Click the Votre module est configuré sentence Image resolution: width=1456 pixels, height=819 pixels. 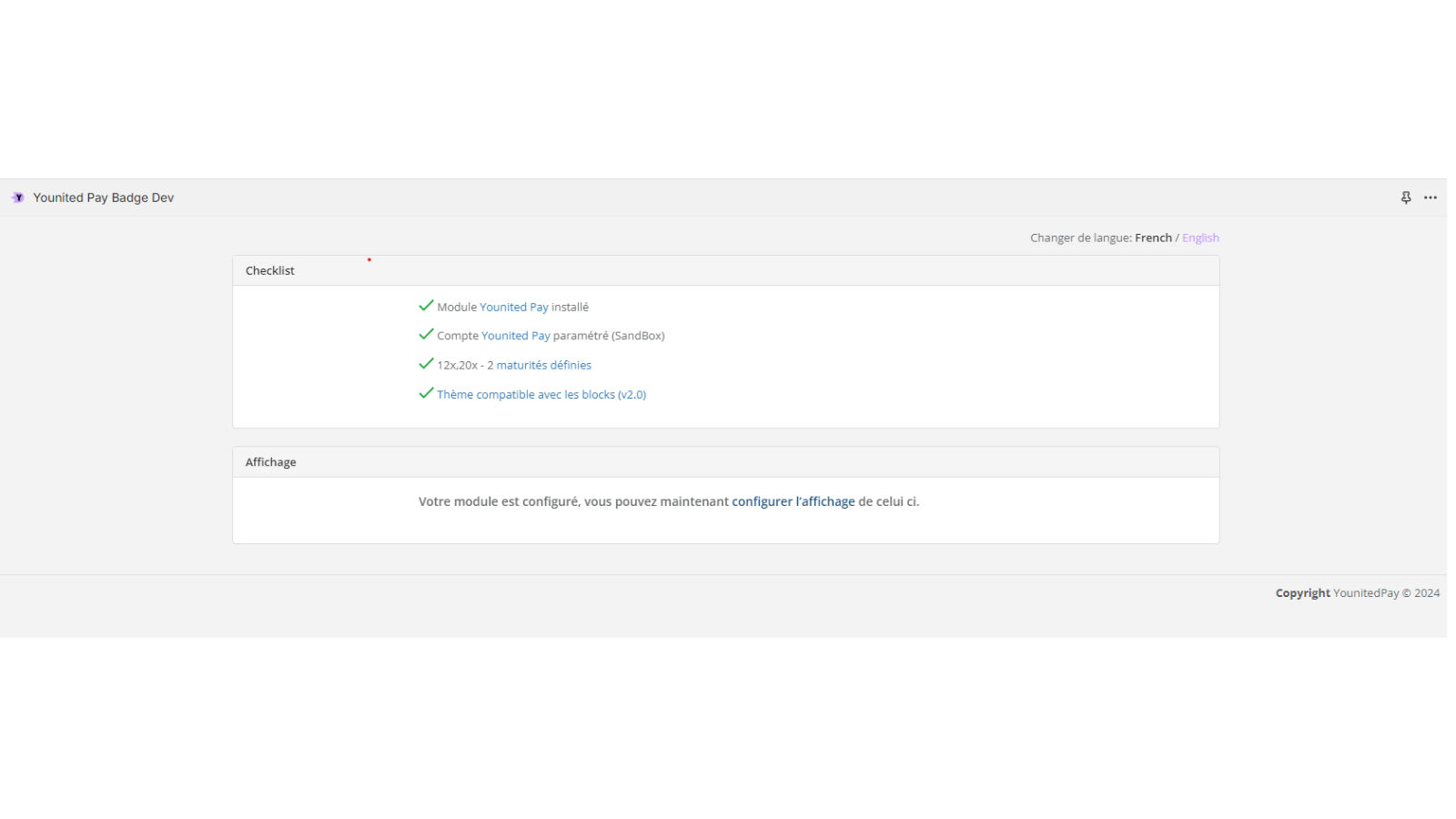(669, 501)
